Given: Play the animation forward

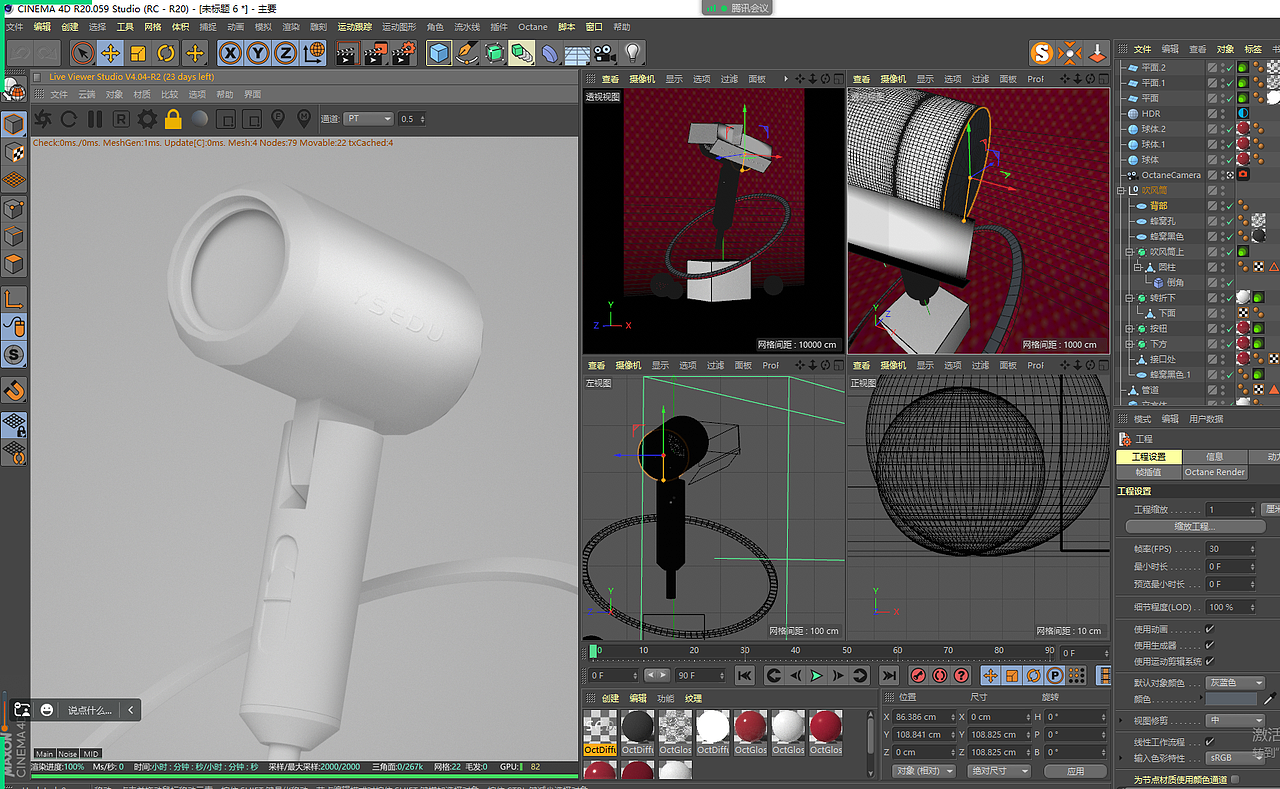Looking at the screenshot, I should tap(816, 676).
